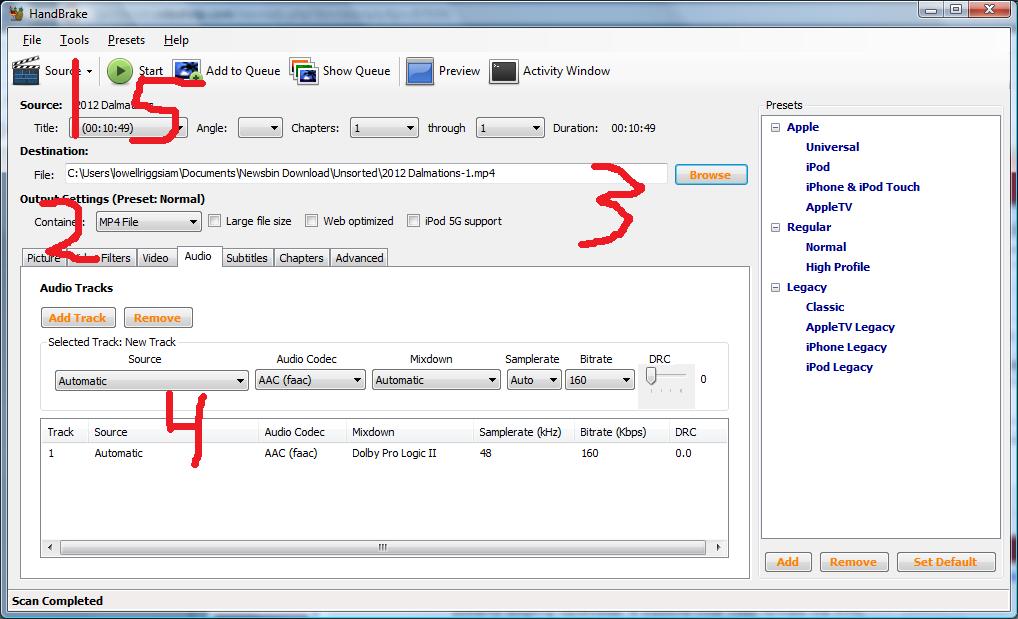Screen dimensions: 1018x619
Task: Select the iPod preset
Action: click(817, 167)
